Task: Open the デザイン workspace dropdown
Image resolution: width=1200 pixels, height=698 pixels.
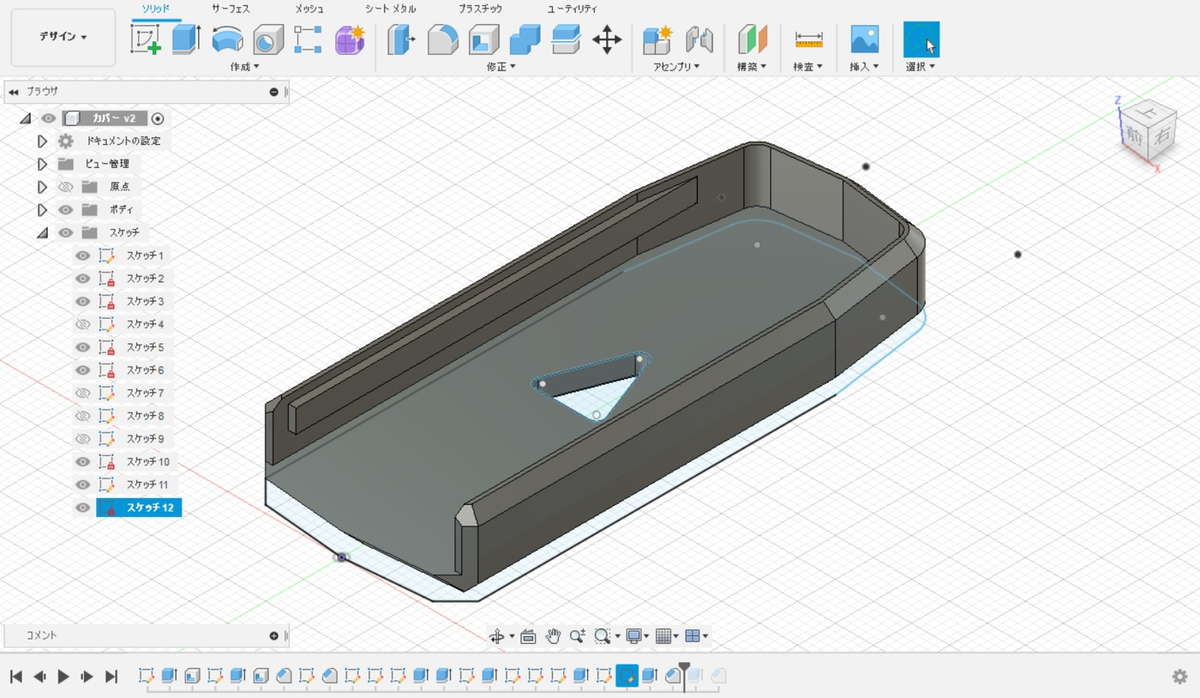Action: (x=63, y=37)
